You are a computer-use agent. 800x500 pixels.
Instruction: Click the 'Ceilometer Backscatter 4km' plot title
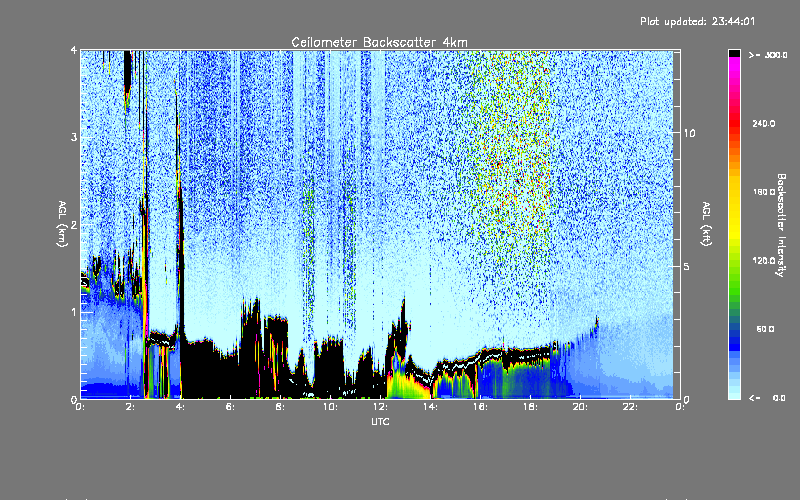(379, 42)
